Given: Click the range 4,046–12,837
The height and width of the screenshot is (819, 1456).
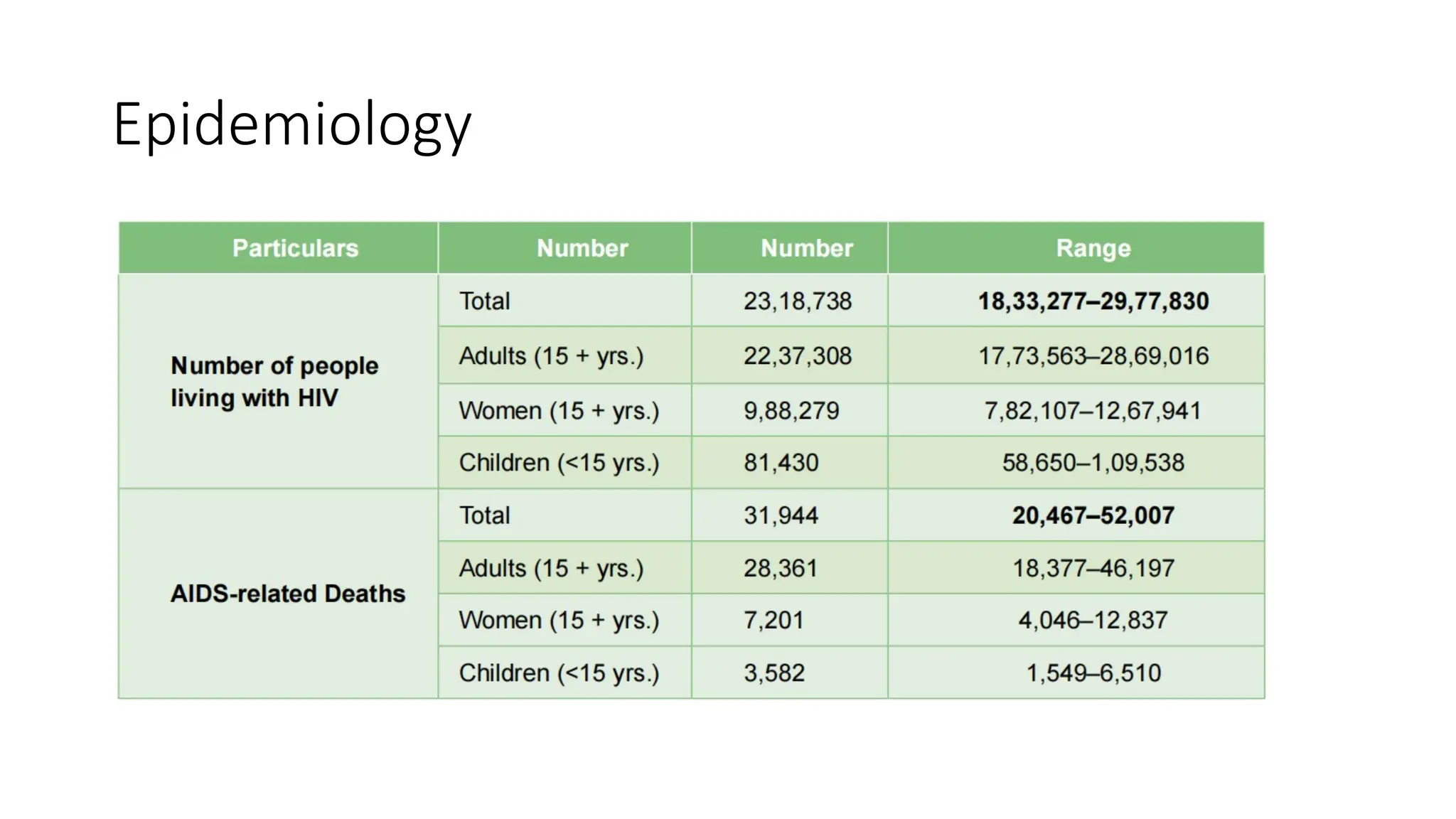Looking at the screenshot, I should (1093, 620).
